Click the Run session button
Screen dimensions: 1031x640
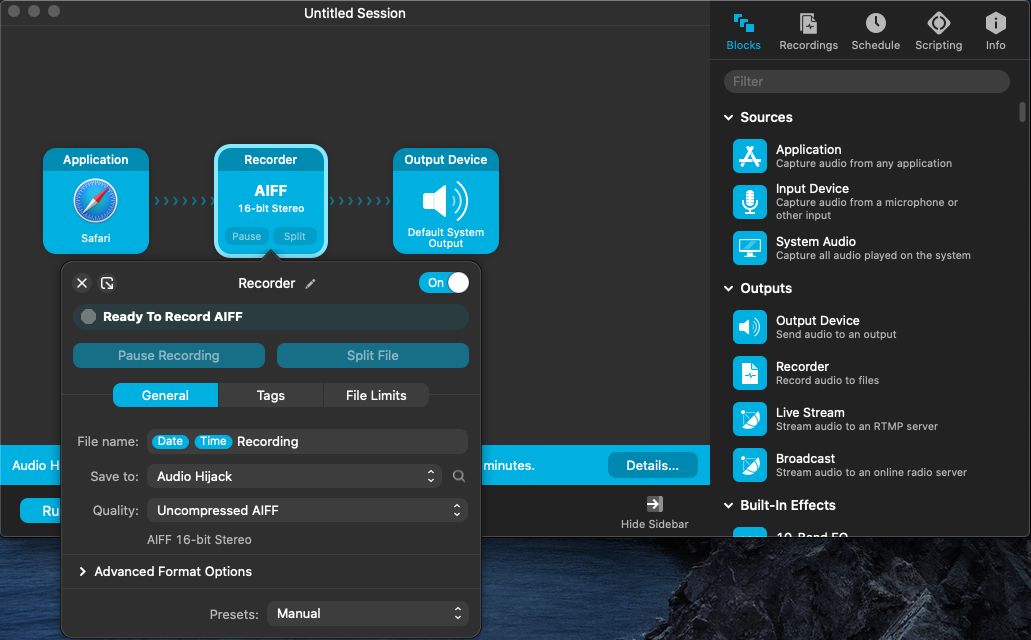[x=41, y=510]
